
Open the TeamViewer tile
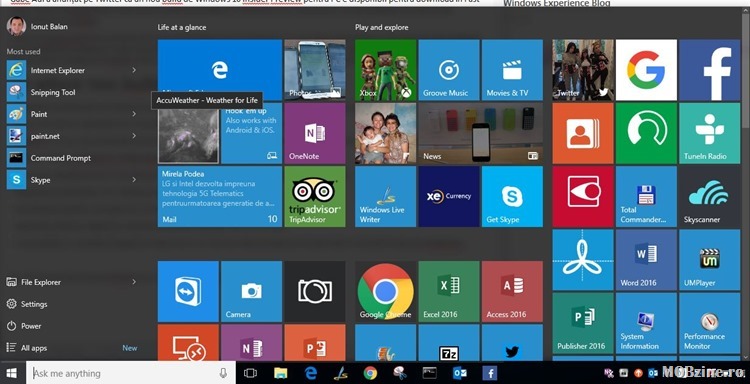(x=188, y=291)
